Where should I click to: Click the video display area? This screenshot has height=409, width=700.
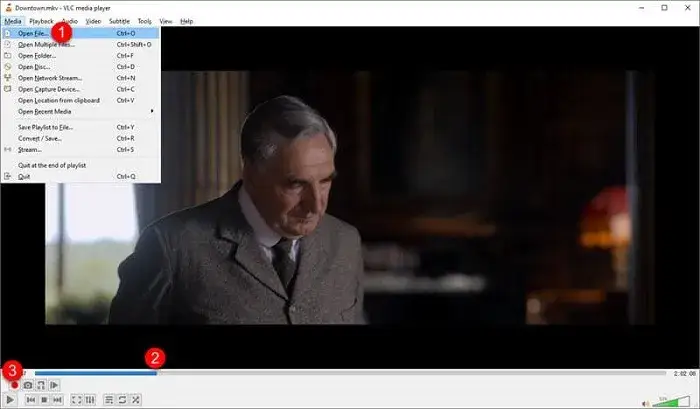coord(350,197)
